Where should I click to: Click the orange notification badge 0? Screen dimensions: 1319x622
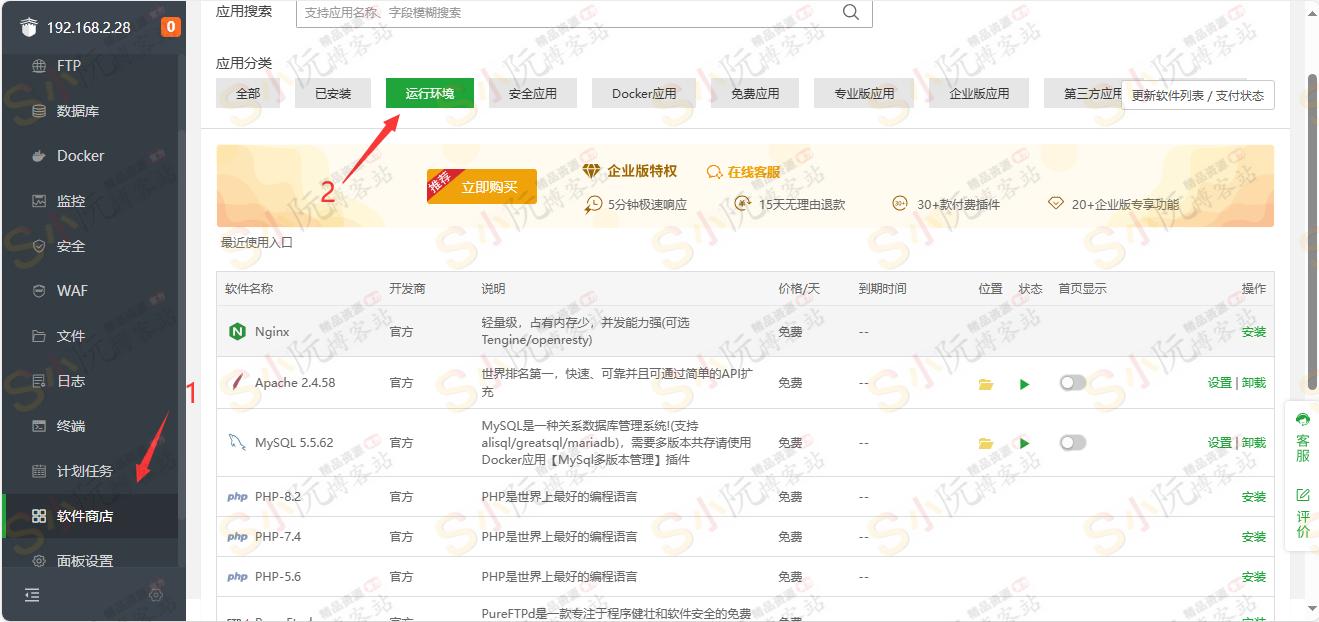click(x=171, y=27)
